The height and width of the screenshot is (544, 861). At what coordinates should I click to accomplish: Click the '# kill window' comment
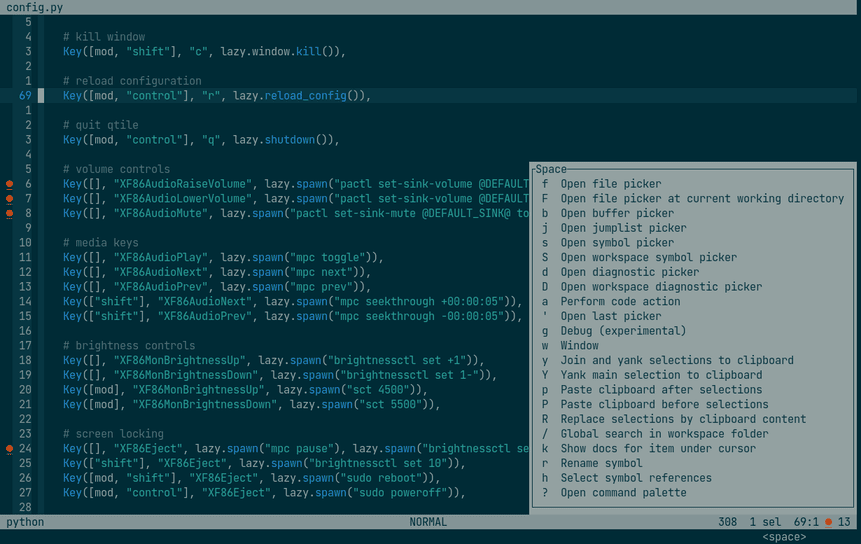point(104,37)
